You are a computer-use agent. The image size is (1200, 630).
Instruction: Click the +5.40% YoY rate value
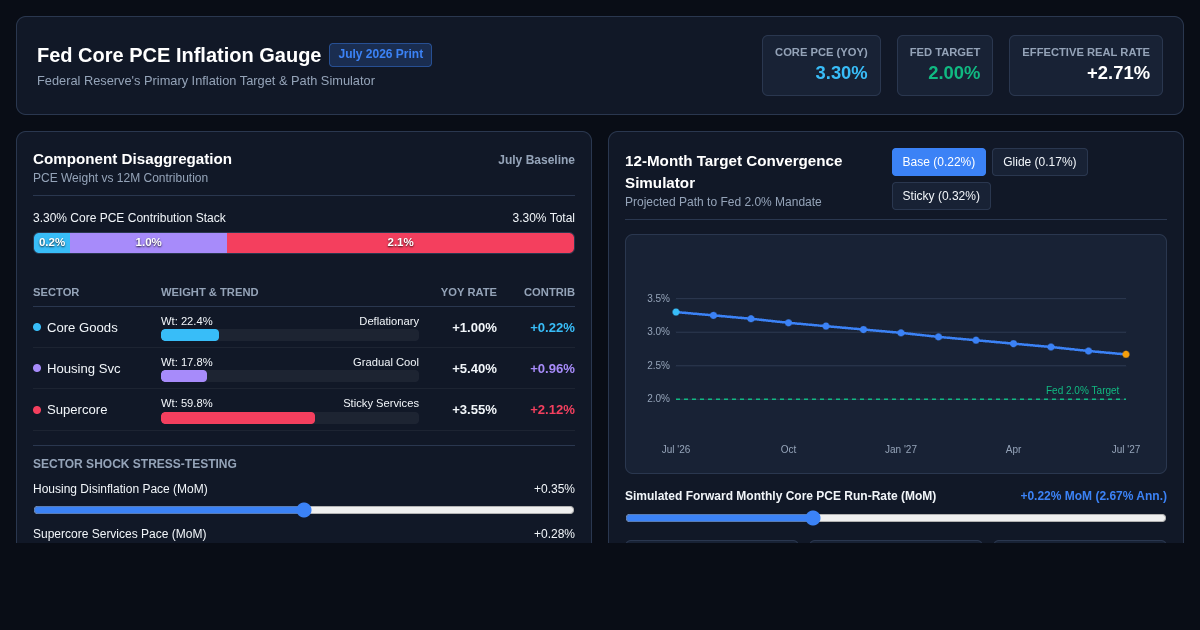click(474, 368)
